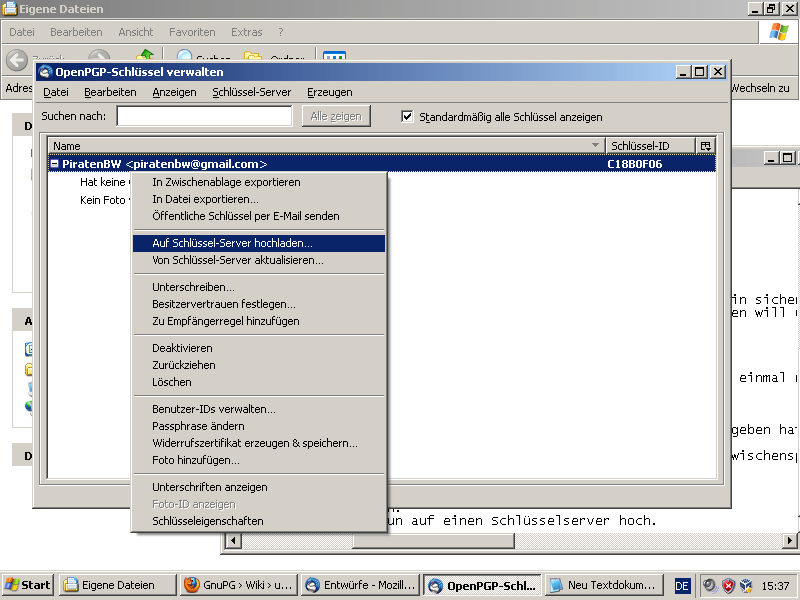Open 'Schlüsseleigenschaften' from context menu
800x600 pixels.
coord(259,521)
